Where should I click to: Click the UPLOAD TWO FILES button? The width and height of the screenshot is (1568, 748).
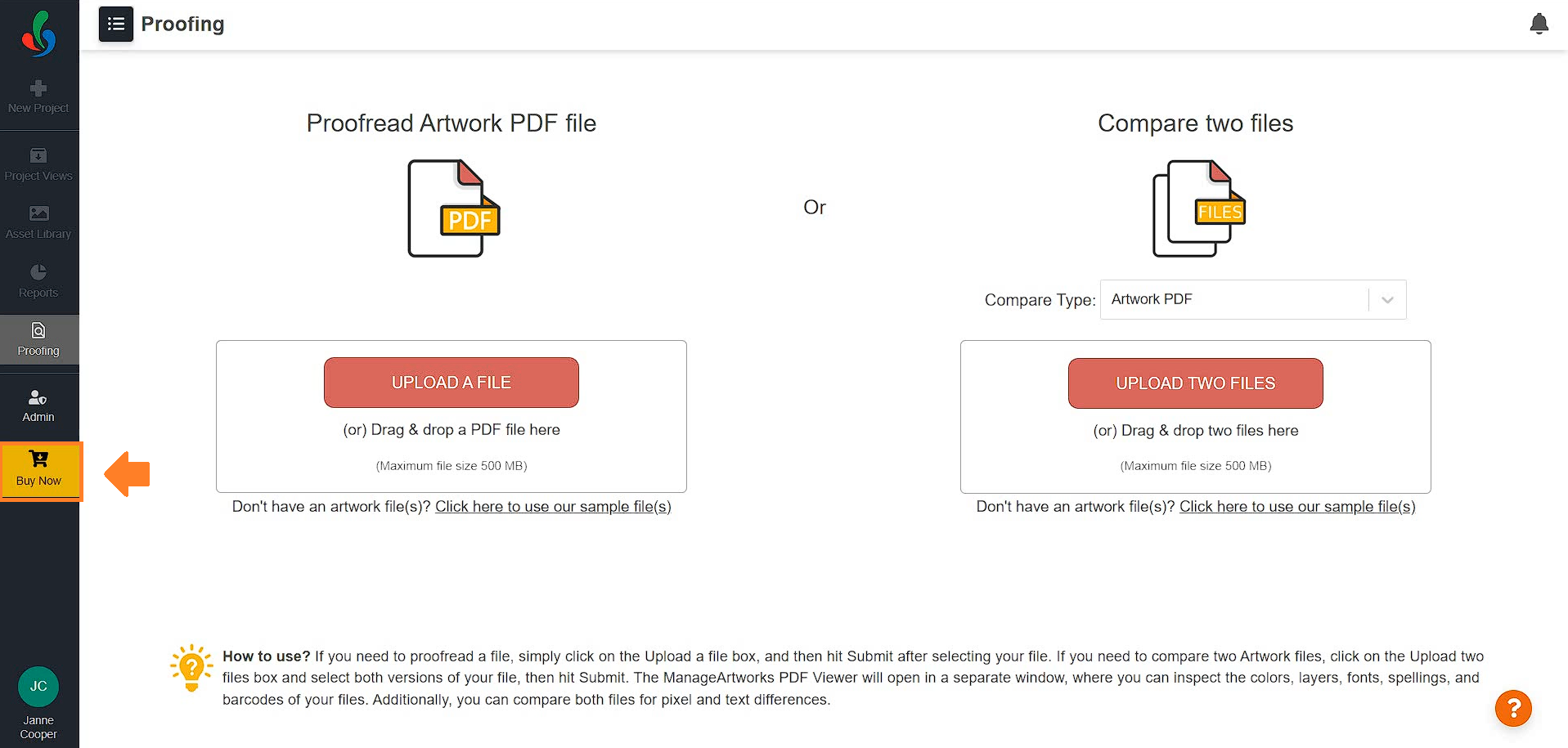click(x=1196, y=383)
